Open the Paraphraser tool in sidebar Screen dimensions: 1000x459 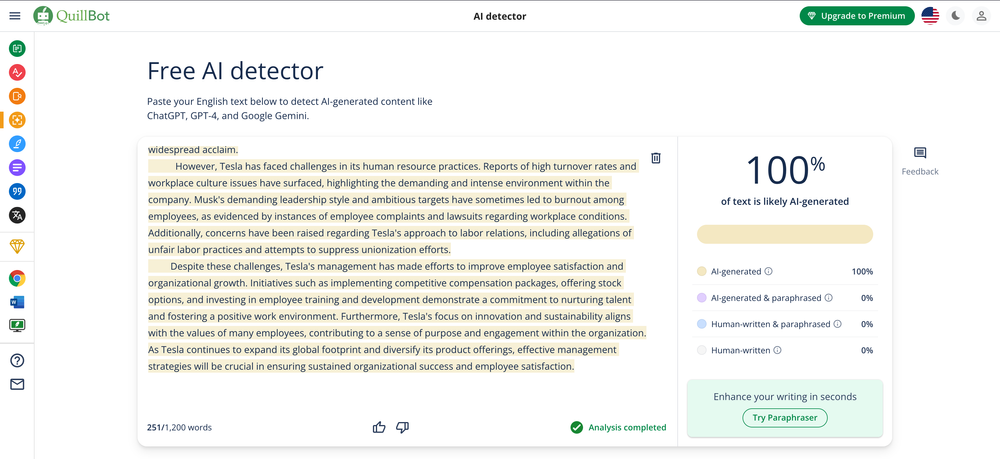(17, 48)
